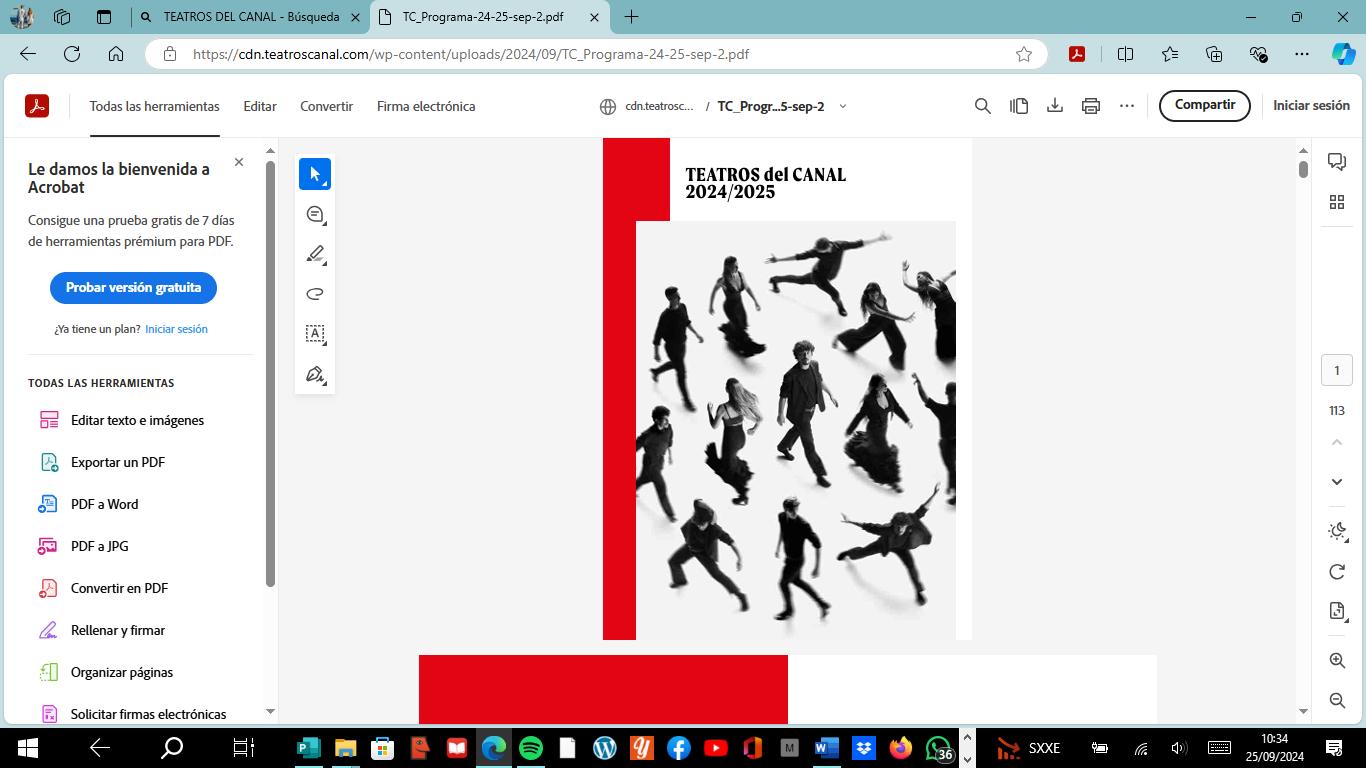Expand the TC_Progr file name dropdown
Screen dimensions: 1366x768
point(842,106)
